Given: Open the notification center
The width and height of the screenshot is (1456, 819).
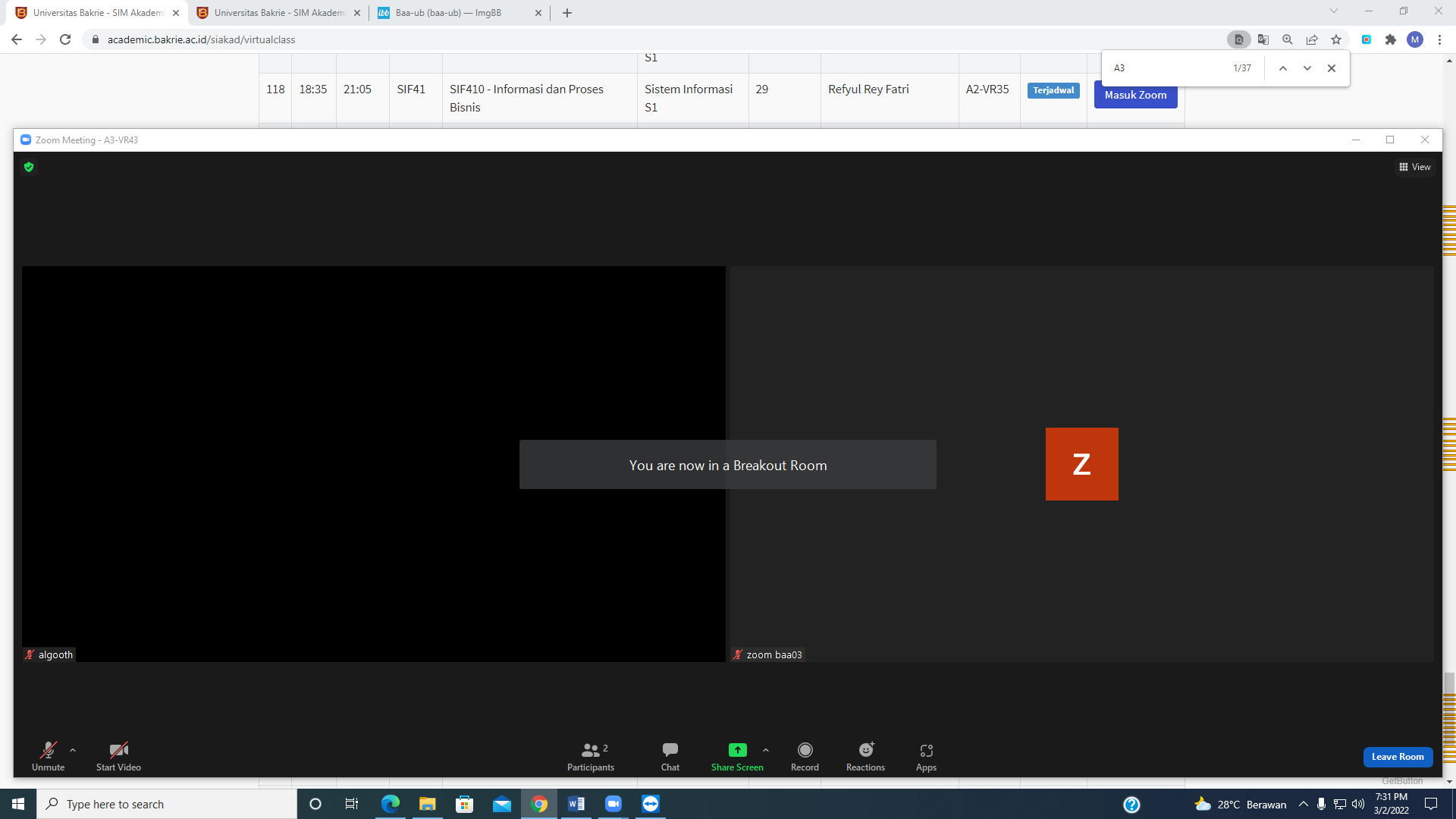Looking at the screenshot, I should click(x=1431, y=804).
